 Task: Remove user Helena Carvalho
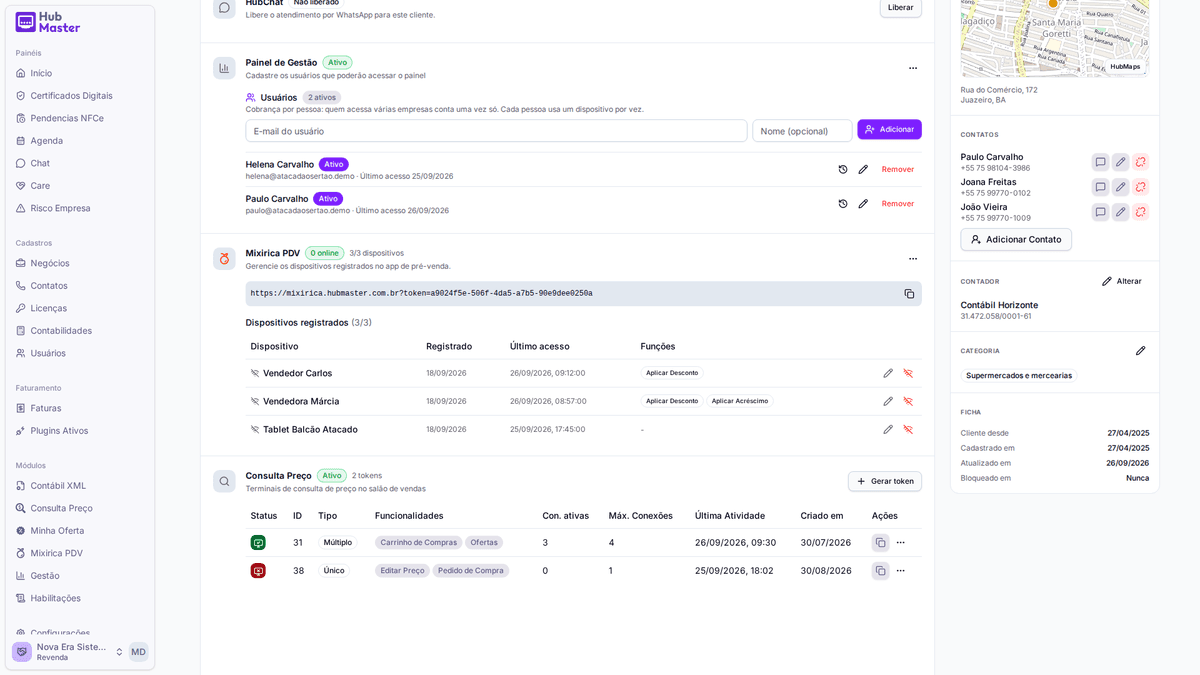(898, 169)
